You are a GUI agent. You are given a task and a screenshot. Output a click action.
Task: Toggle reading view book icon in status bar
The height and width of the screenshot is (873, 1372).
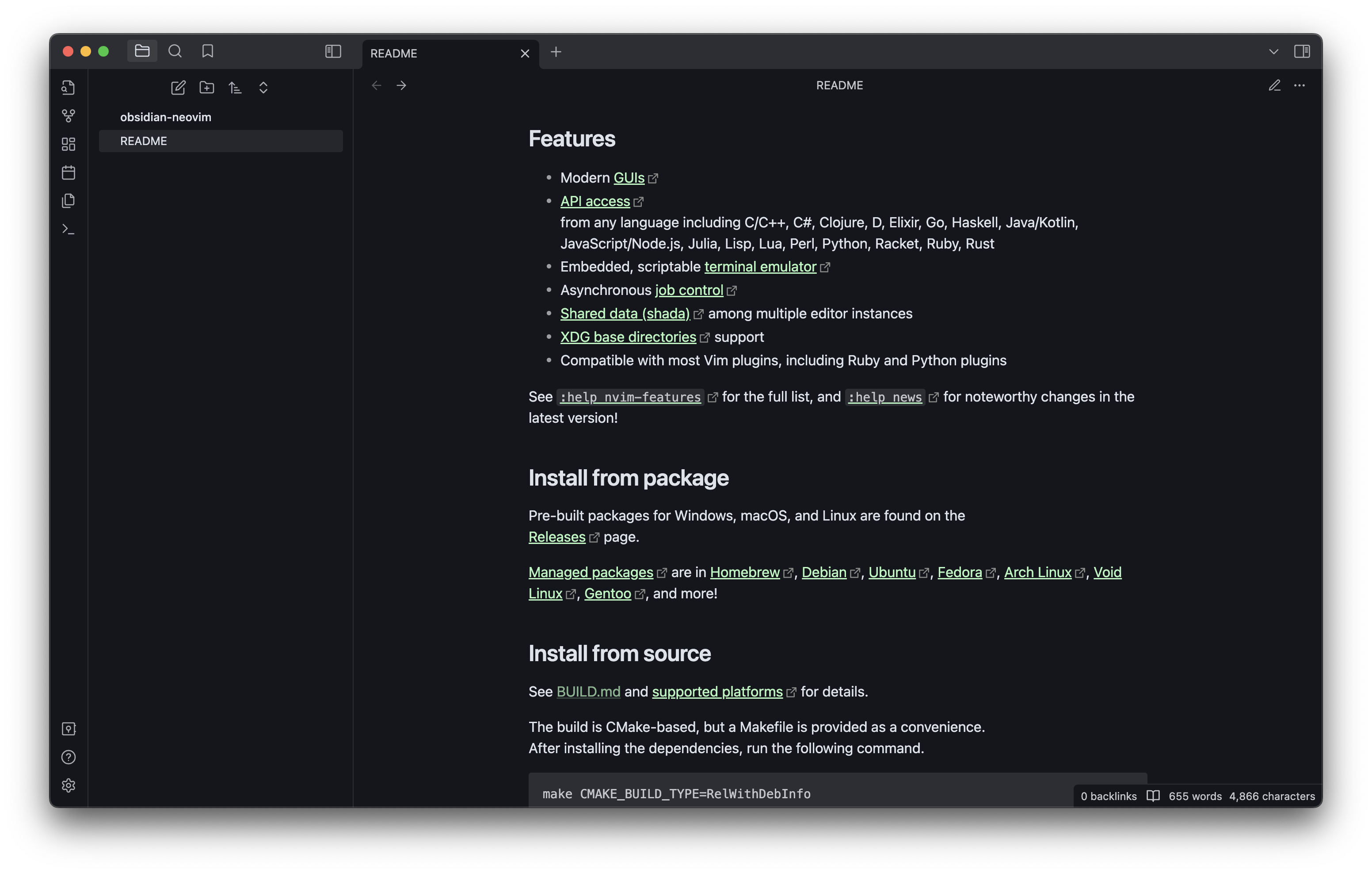[1153, 796]
